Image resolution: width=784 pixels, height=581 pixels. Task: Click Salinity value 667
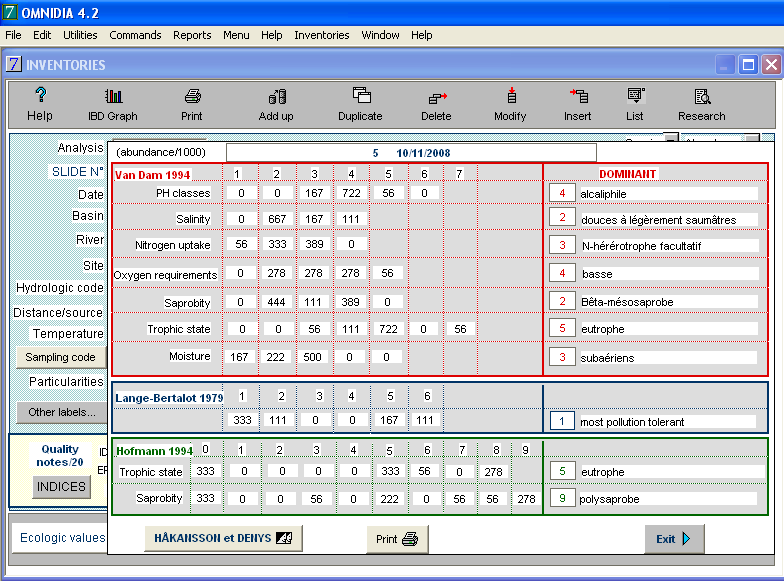(277, 219)
